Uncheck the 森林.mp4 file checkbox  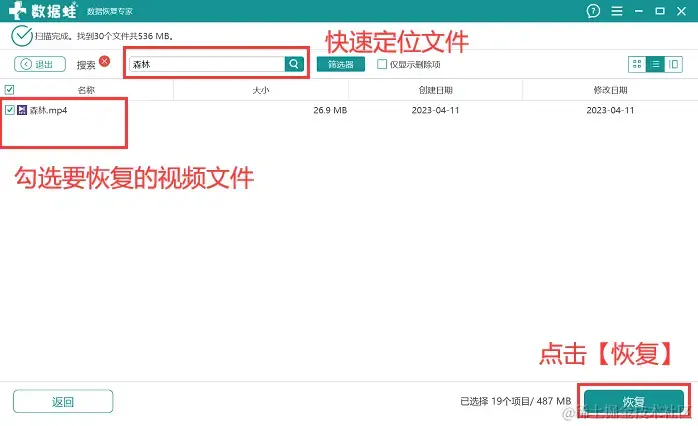10,110
